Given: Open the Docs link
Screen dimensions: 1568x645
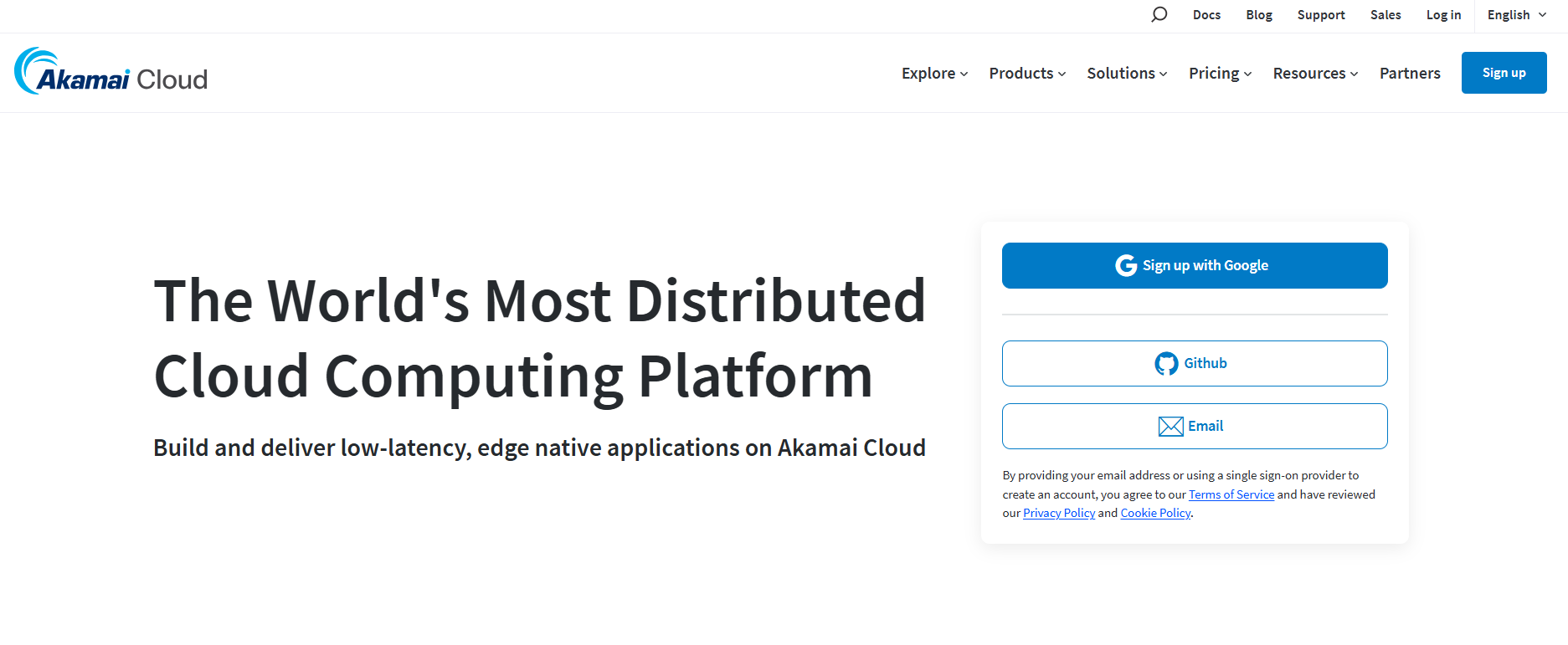Looking at the screenshot, I should (1206, 15).
